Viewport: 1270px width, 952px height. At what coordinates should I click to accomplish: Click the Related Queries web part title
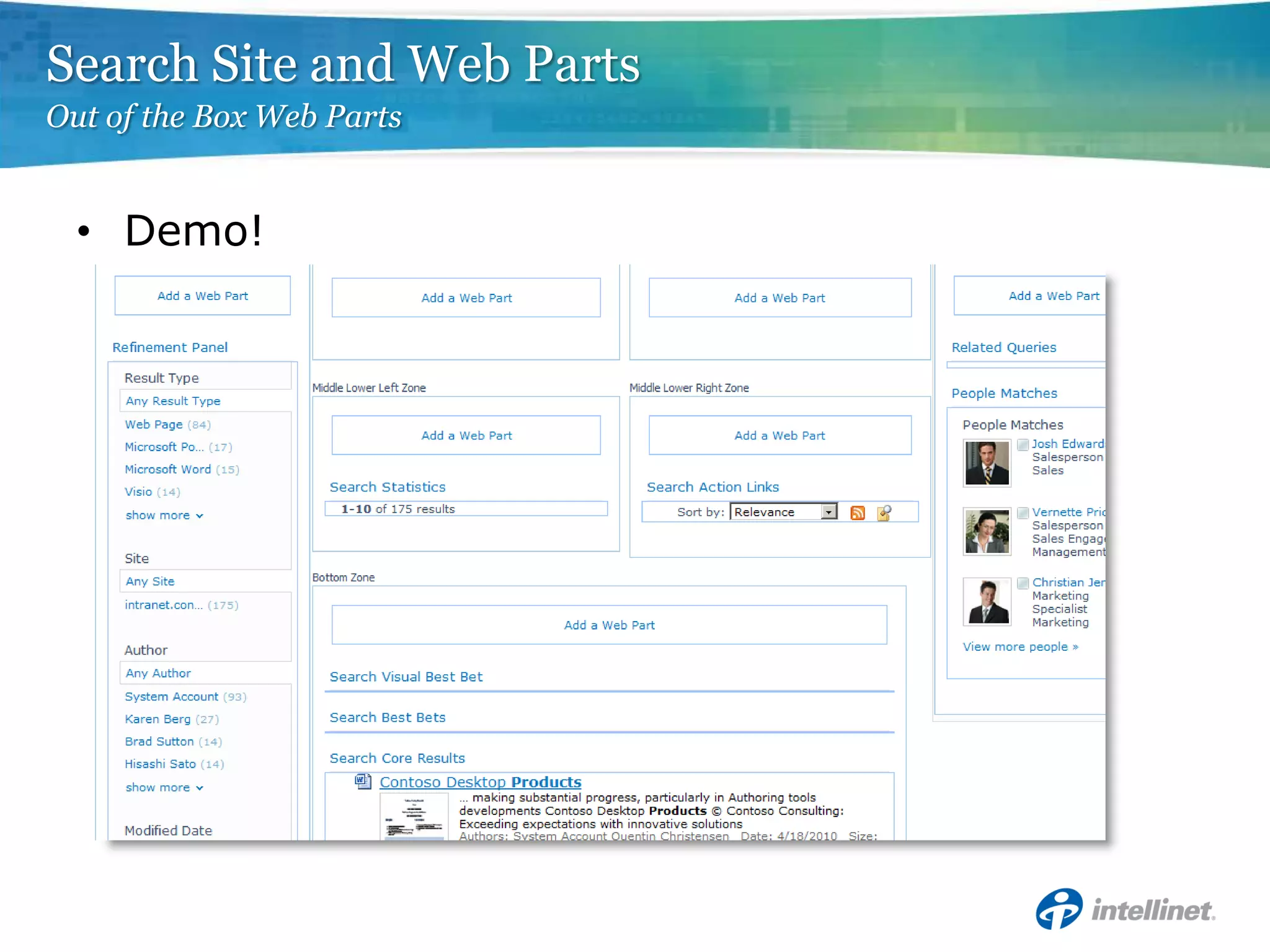(1004, 347)
